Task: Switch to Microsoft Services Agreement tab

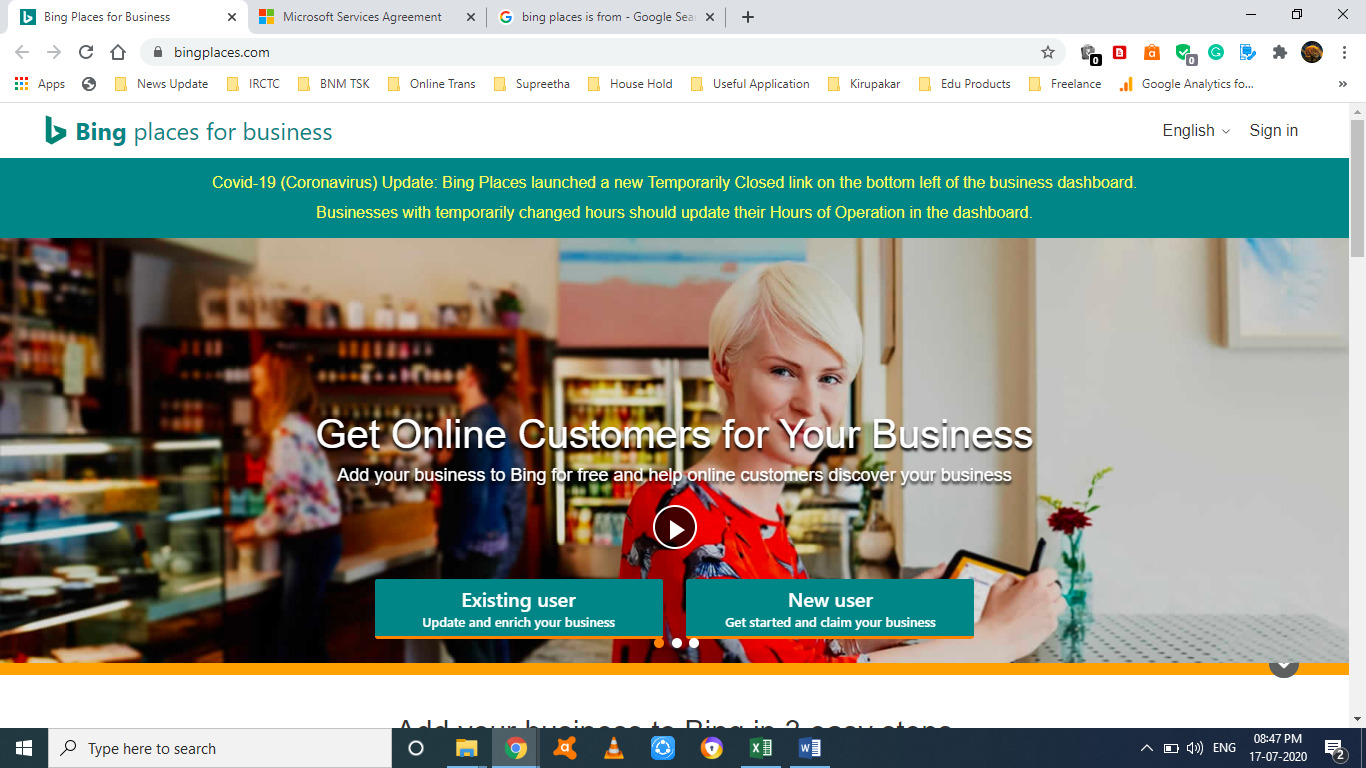Action: (x=362, y=17)
